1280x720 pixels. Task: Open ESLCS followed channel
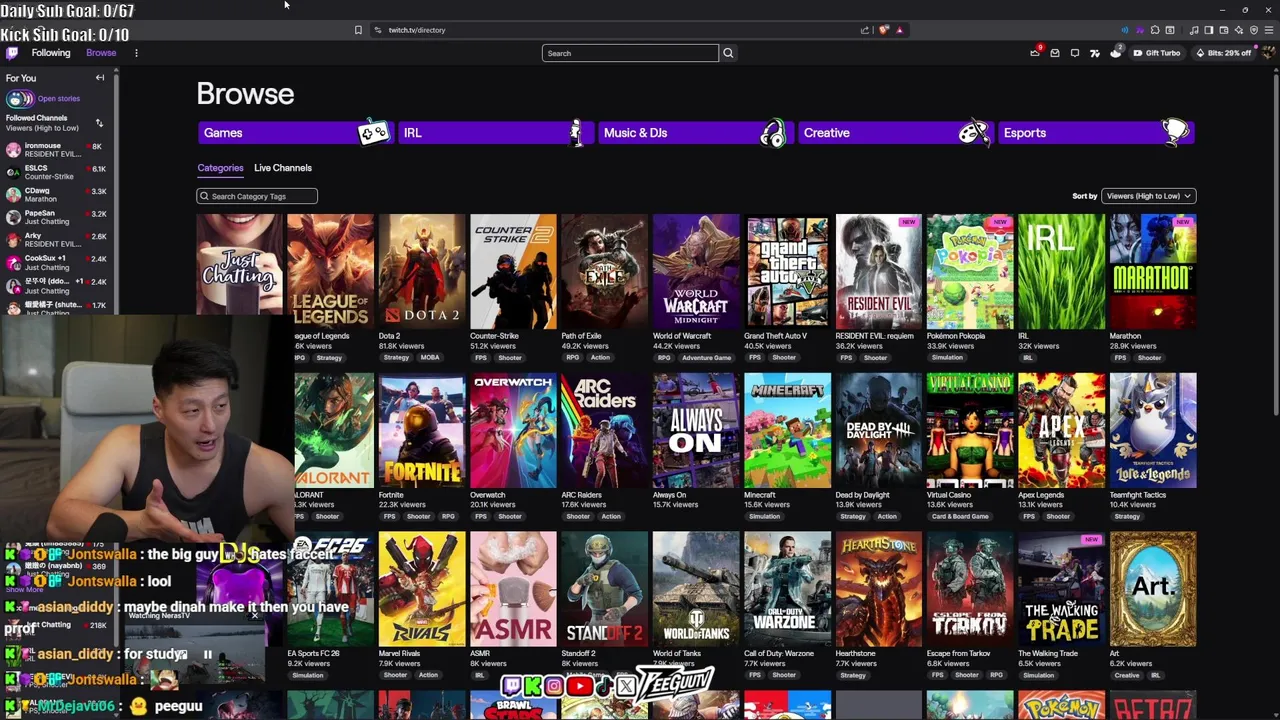tap(57, 172)
